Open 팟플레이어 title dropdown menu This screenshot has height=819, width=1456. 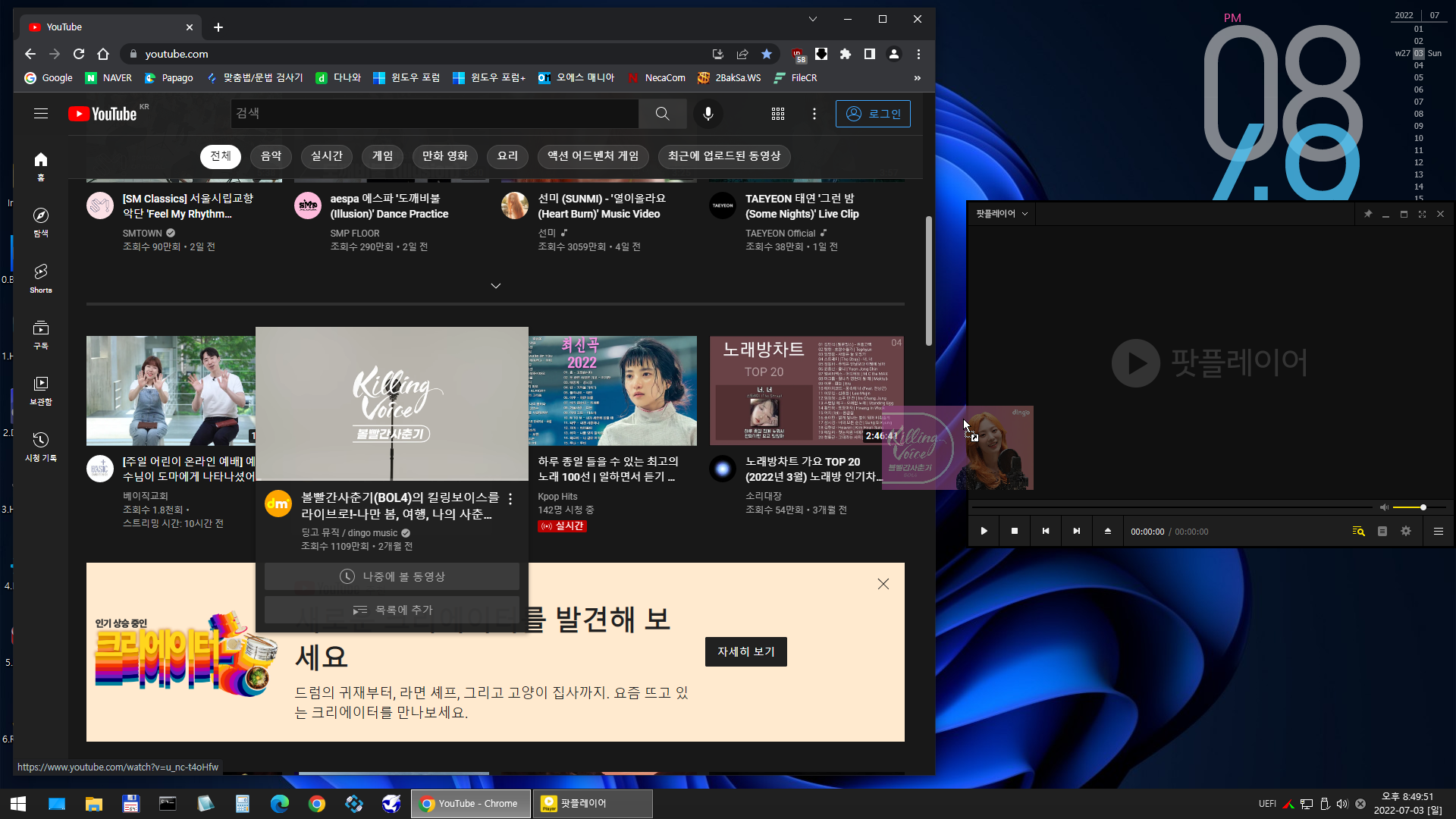pyautogui.click(x=1002, y=214)
